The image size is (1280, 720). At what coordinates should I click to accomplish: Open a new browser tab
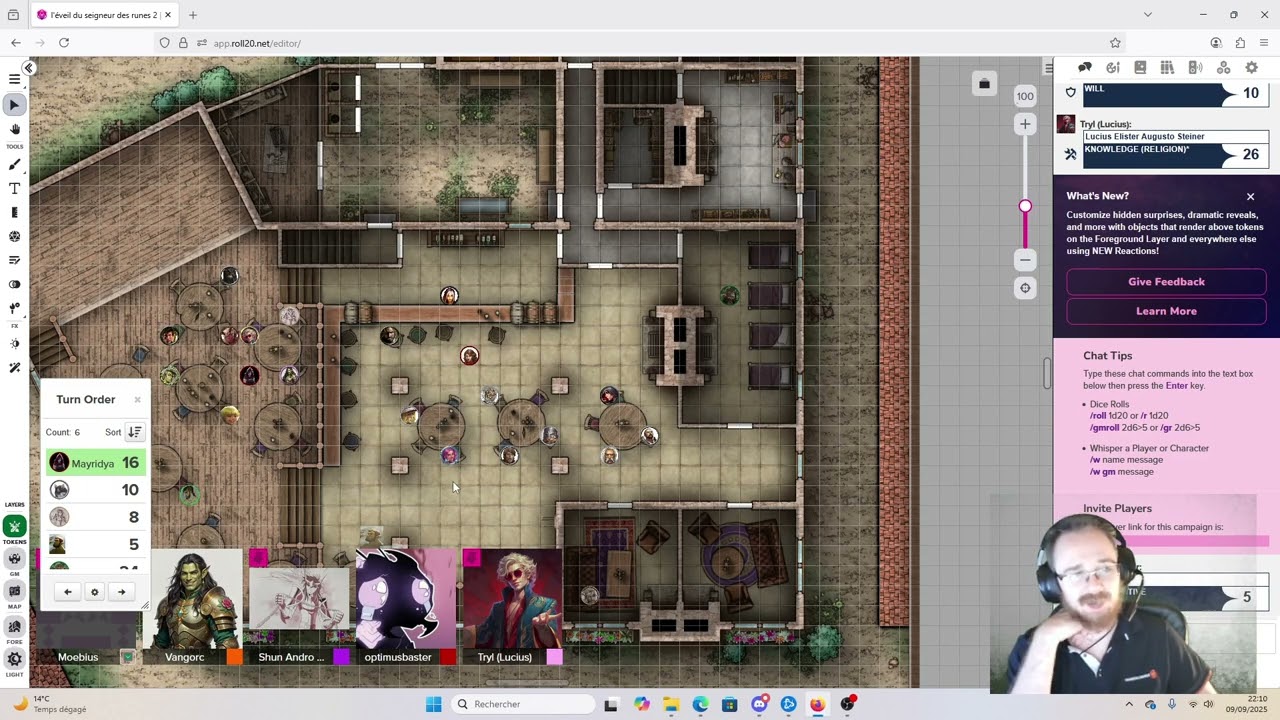pos(193,15)
